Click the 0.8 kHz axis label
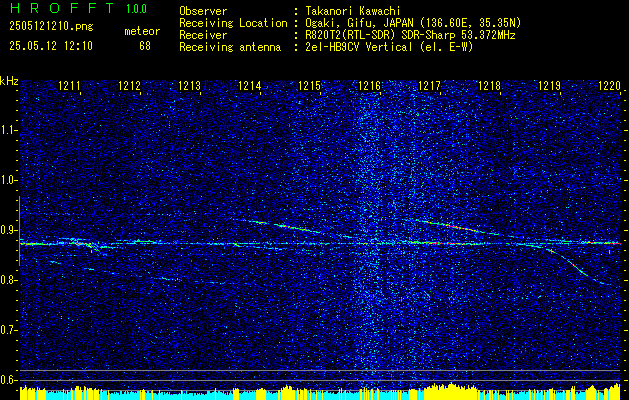 pyautogui.click(x=8, y=280)
